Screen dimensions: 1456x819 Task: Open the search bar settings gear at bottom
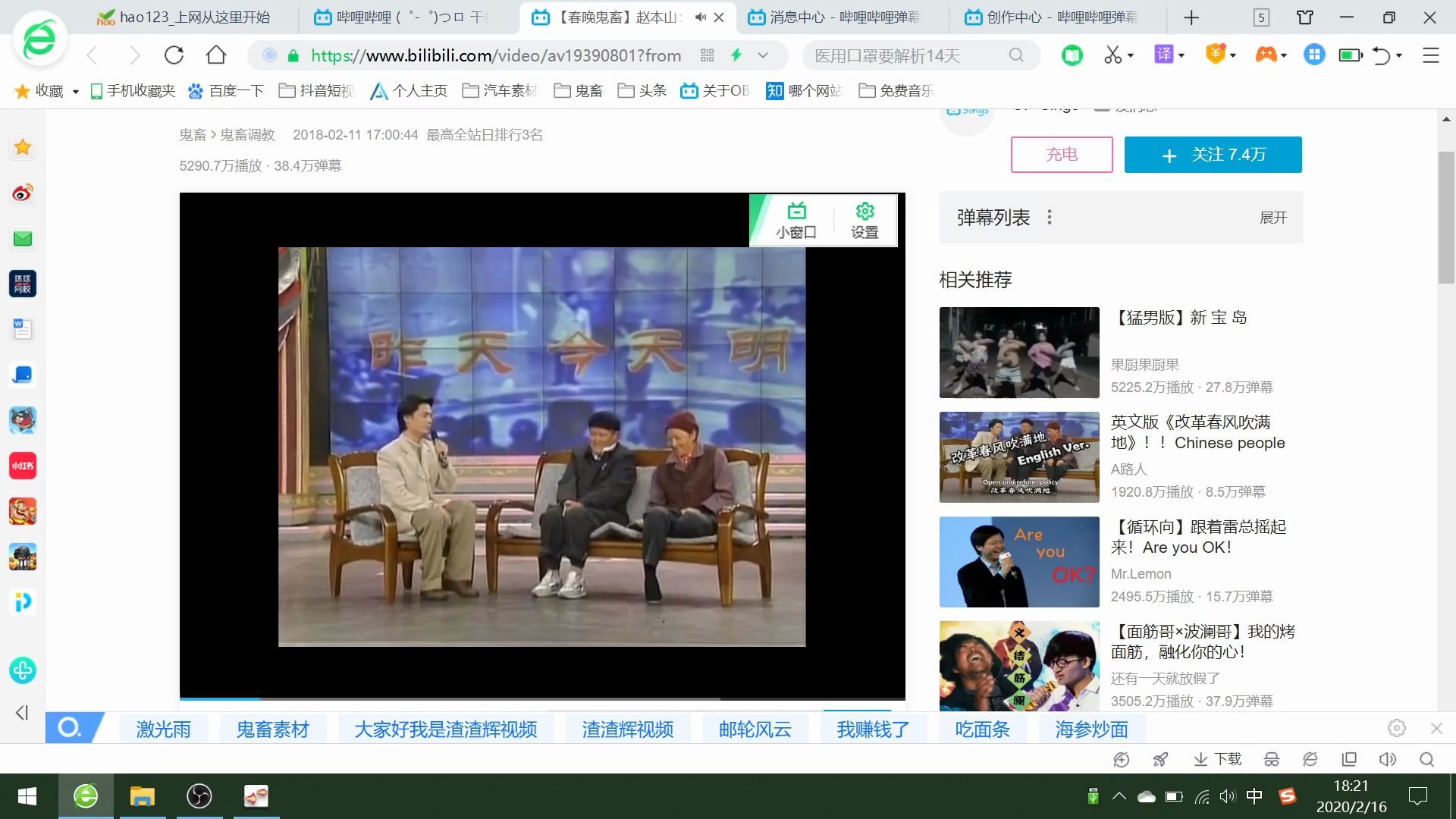[1397, 728]
